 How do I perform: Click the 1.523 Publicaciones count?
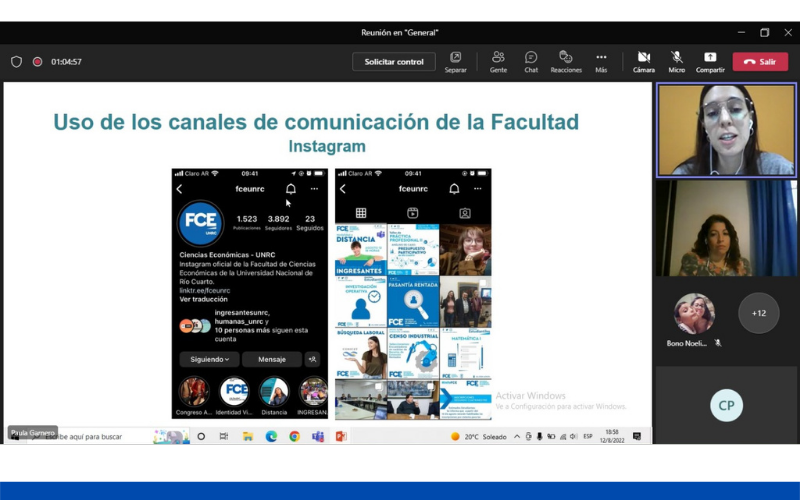click(246, 222)
